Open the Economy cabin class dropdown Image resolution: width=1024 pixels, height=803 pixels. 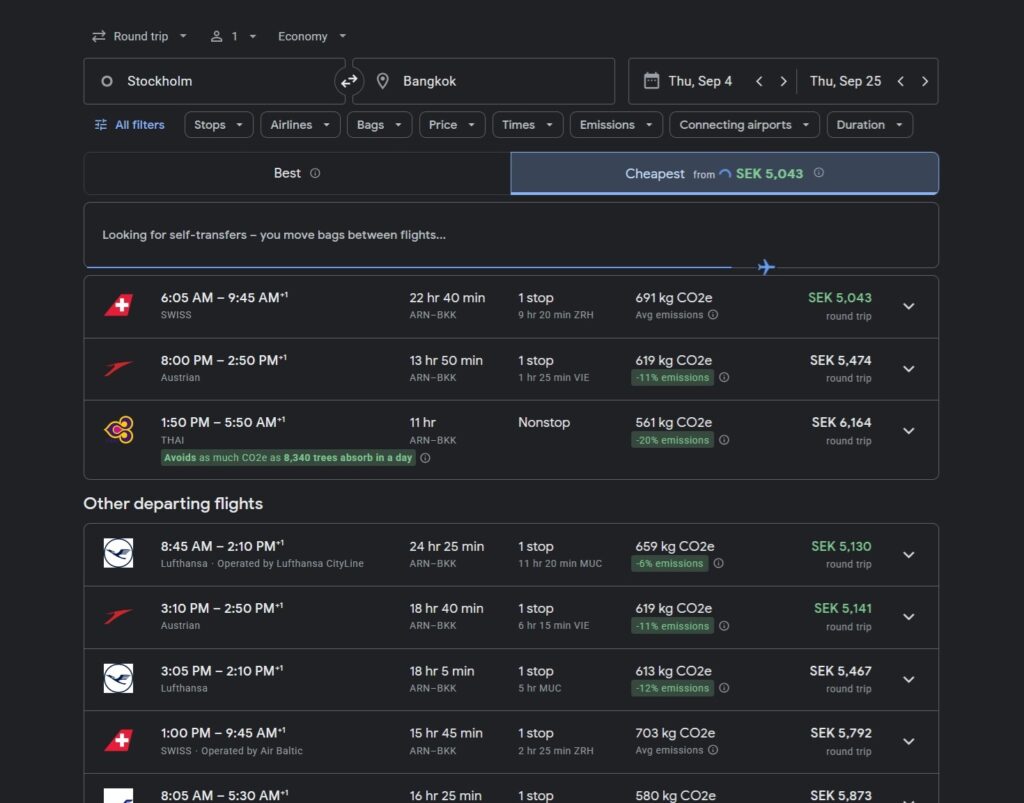tap(312, 37)
